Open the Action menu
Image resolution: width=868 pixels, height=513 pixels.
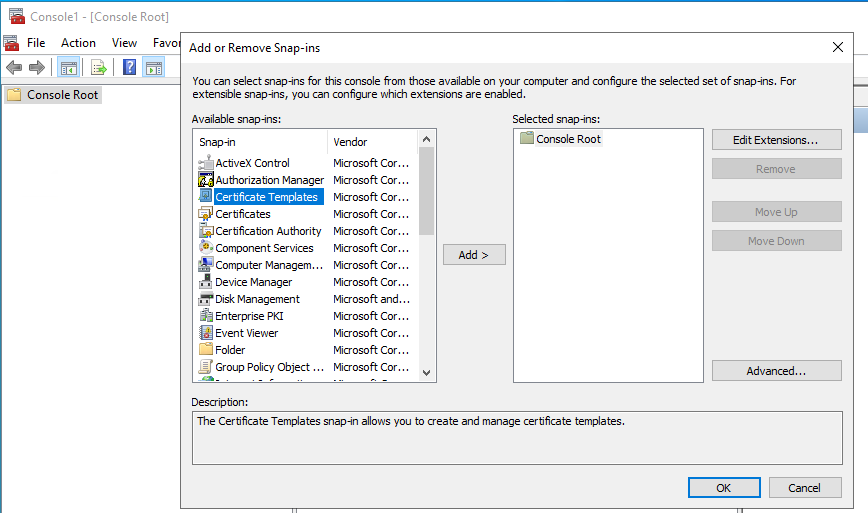[78, 43]
